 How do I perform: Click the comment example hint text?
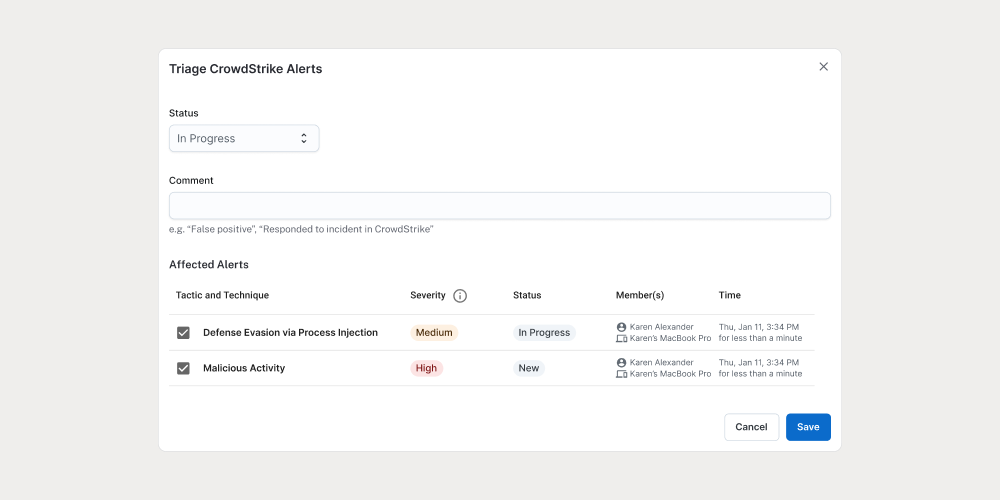[301, 230]
